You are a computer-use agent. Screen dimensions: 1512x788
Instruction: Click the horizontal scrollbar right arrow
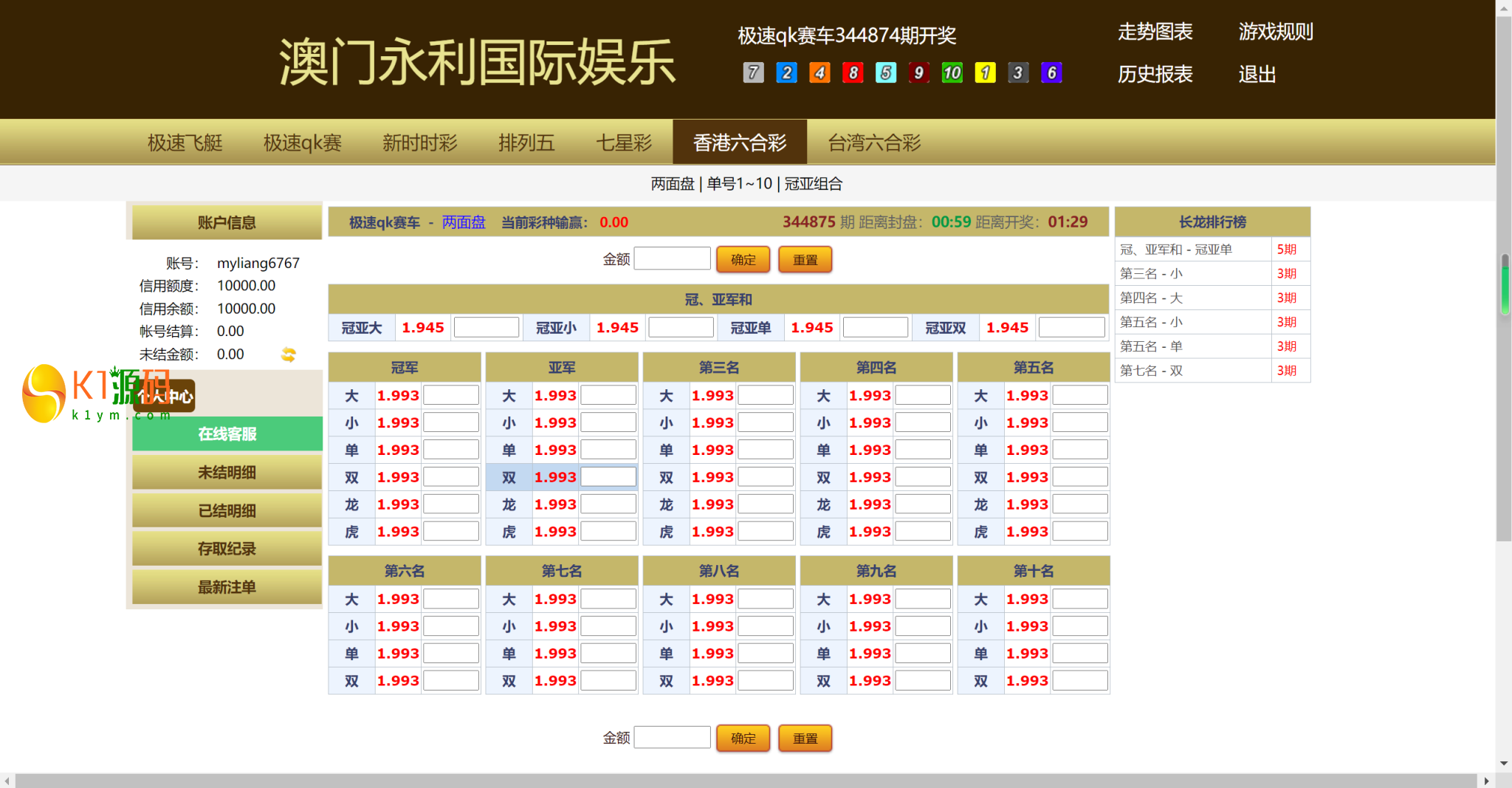1487,781
